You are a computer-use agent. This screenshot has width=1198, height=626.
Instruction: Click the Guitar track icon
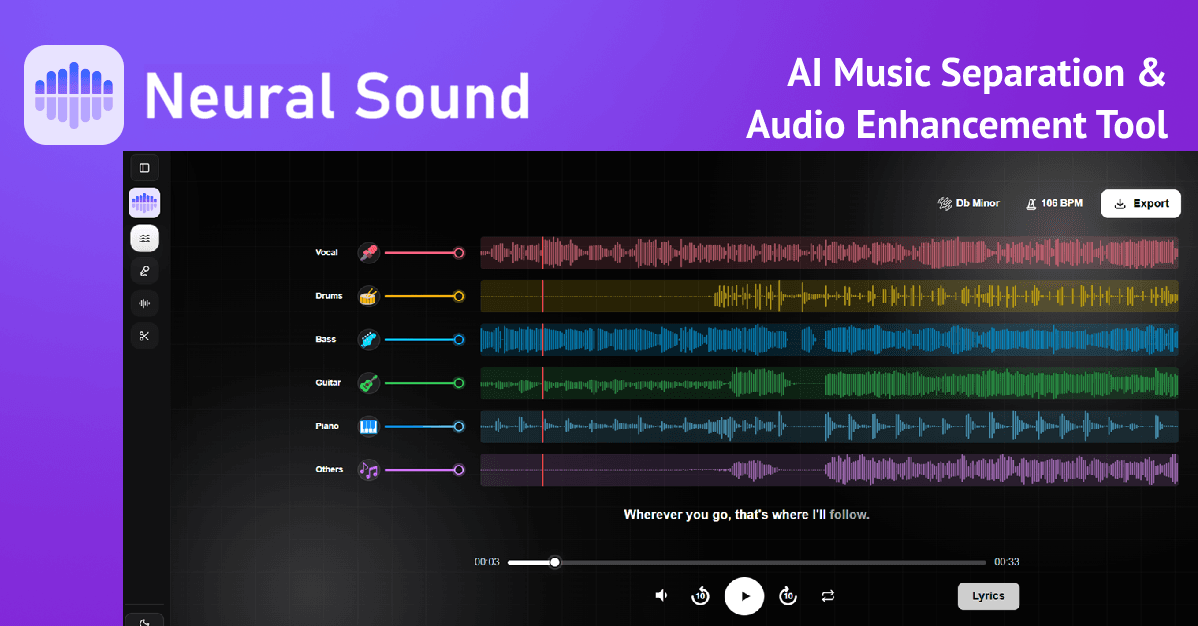[x=368, y=383]
